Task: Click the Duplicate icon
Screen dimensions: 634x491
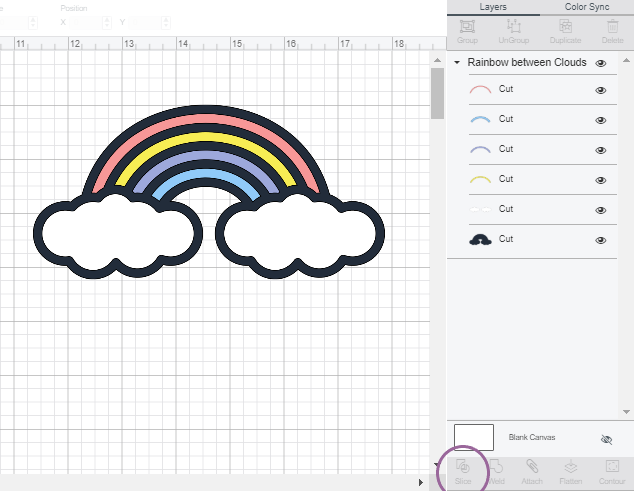Action: (565, 27)
